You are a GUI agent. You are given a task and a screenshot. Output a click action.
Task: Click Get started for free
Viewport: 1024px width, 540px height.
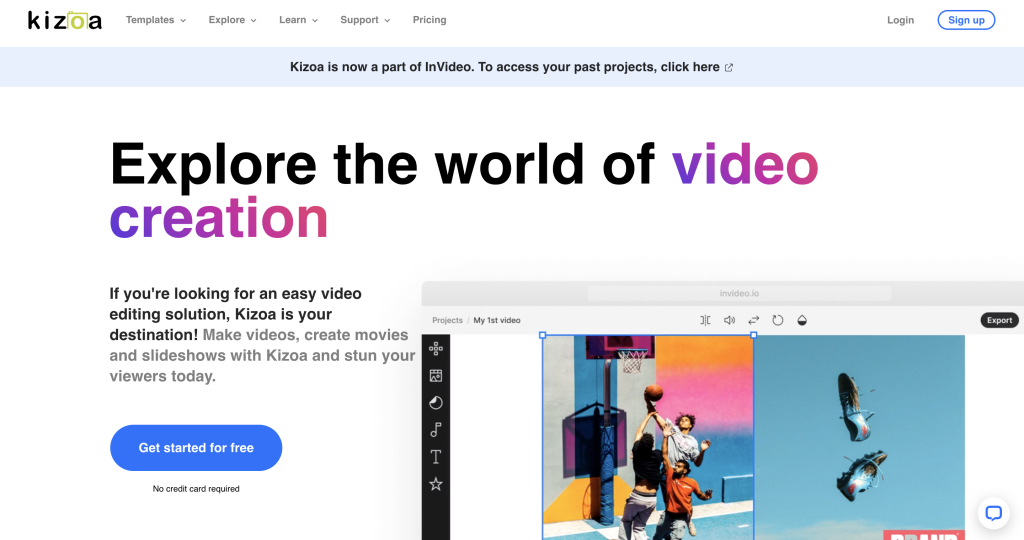click(x=196, y=448)
